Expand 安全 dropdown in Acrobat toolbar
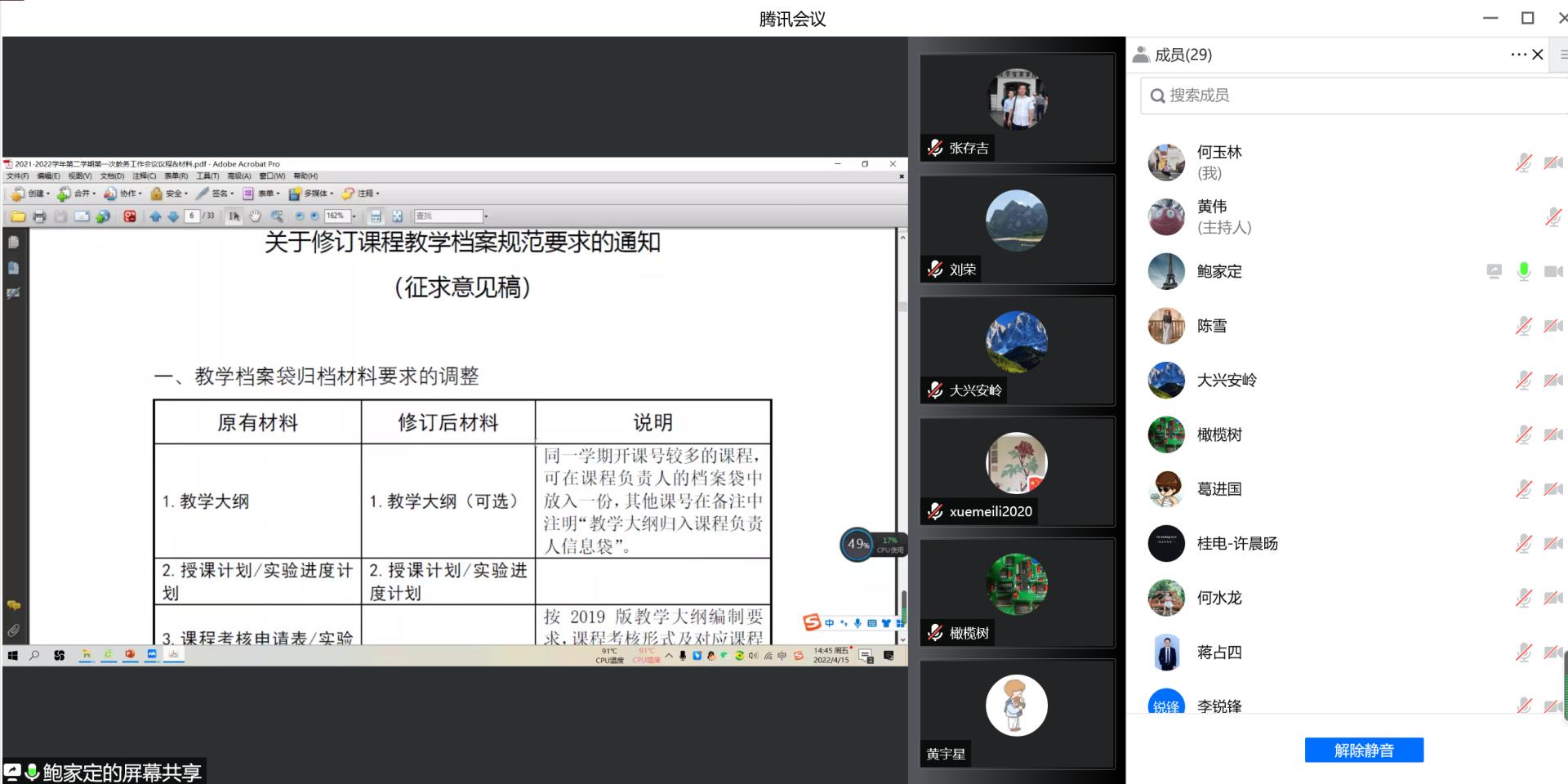Viewport: 1568px width, 784px height. tap(170, 194)
